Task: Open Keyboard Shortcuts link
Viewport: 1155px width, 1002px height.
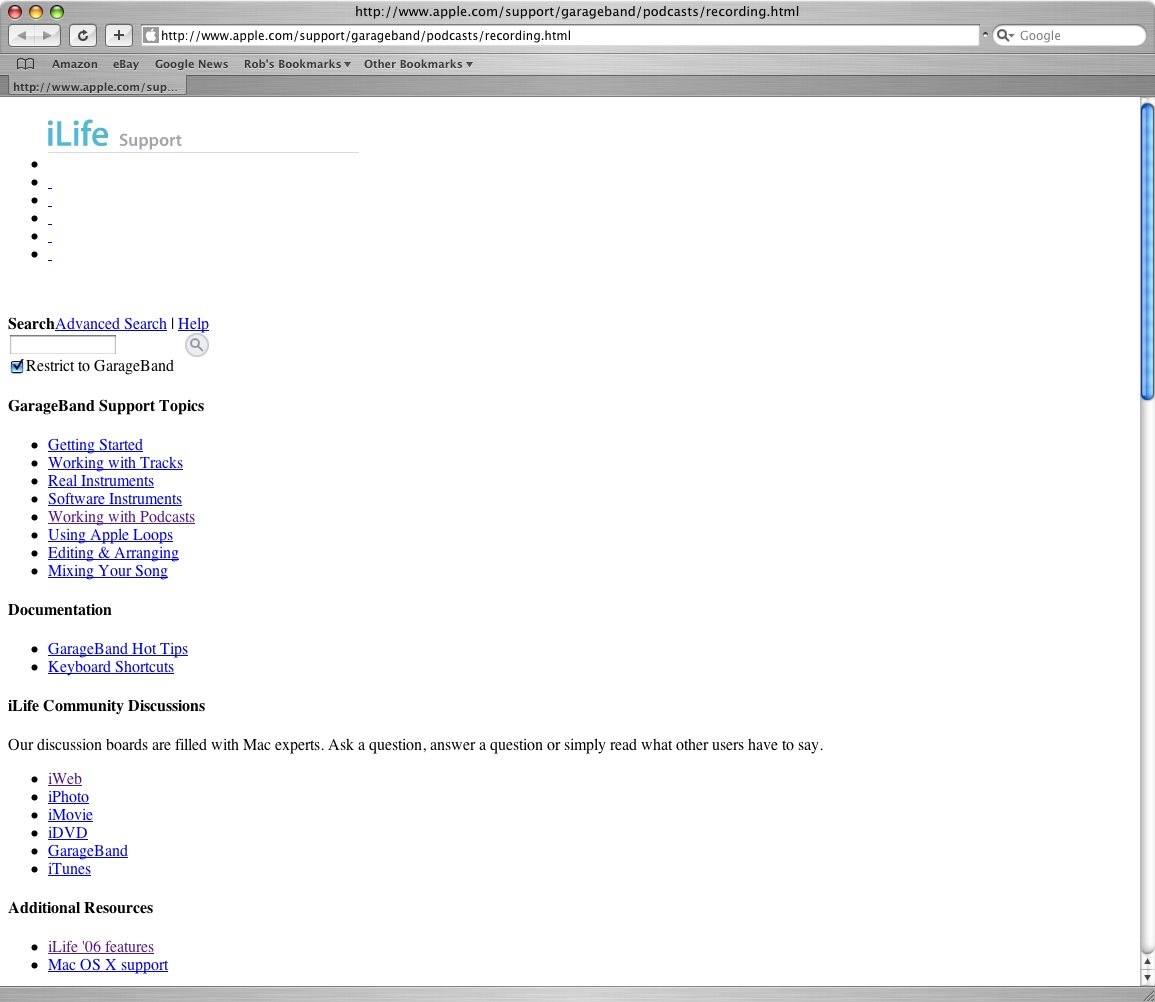Action: [x=111, y=667]
